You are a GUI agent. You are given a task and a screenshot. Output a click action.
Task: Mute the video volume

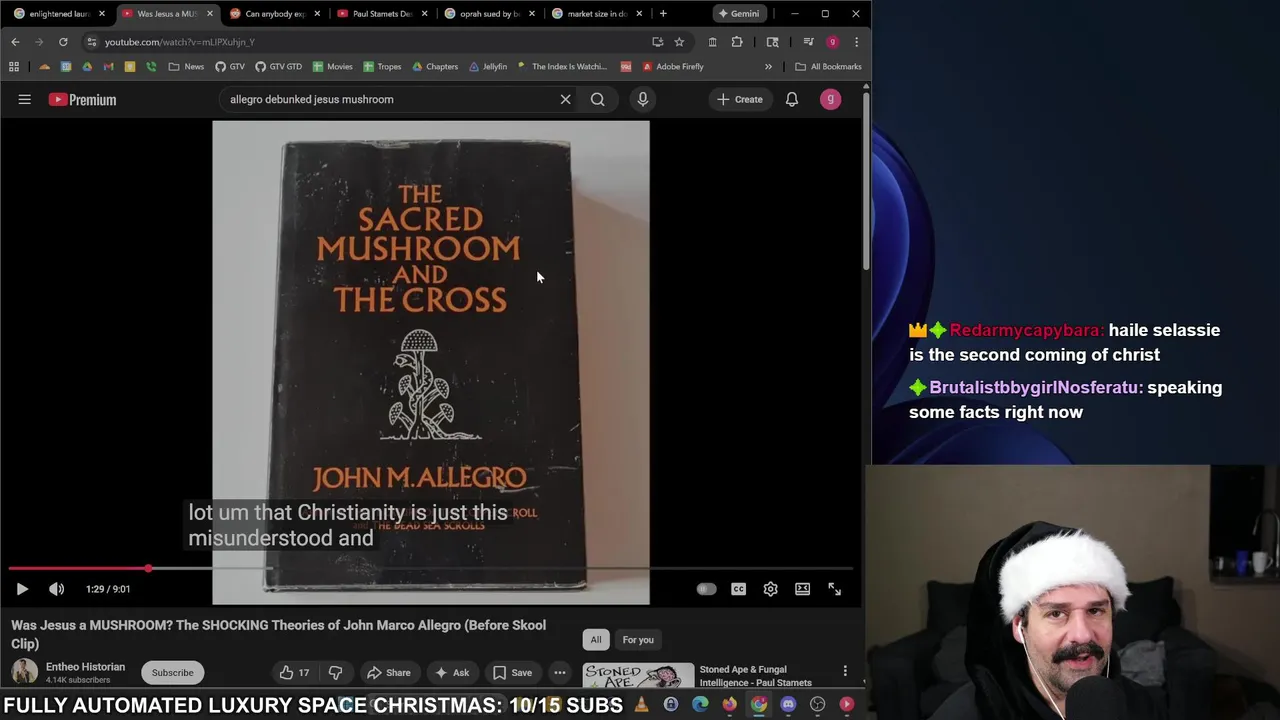point(57,589)
